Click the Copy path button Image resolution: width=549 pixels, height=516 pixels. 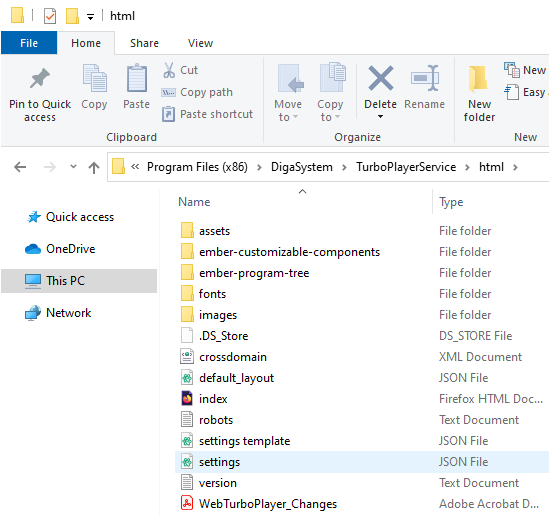[197, 92]
